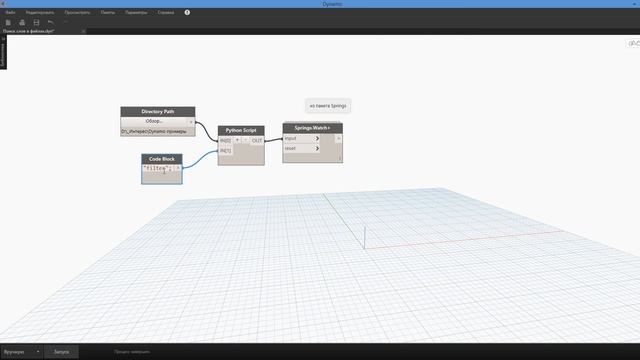Viewport: 640px width, 360px height.
Task: Select the Code Block node title
Action: [x=162, y=159]
